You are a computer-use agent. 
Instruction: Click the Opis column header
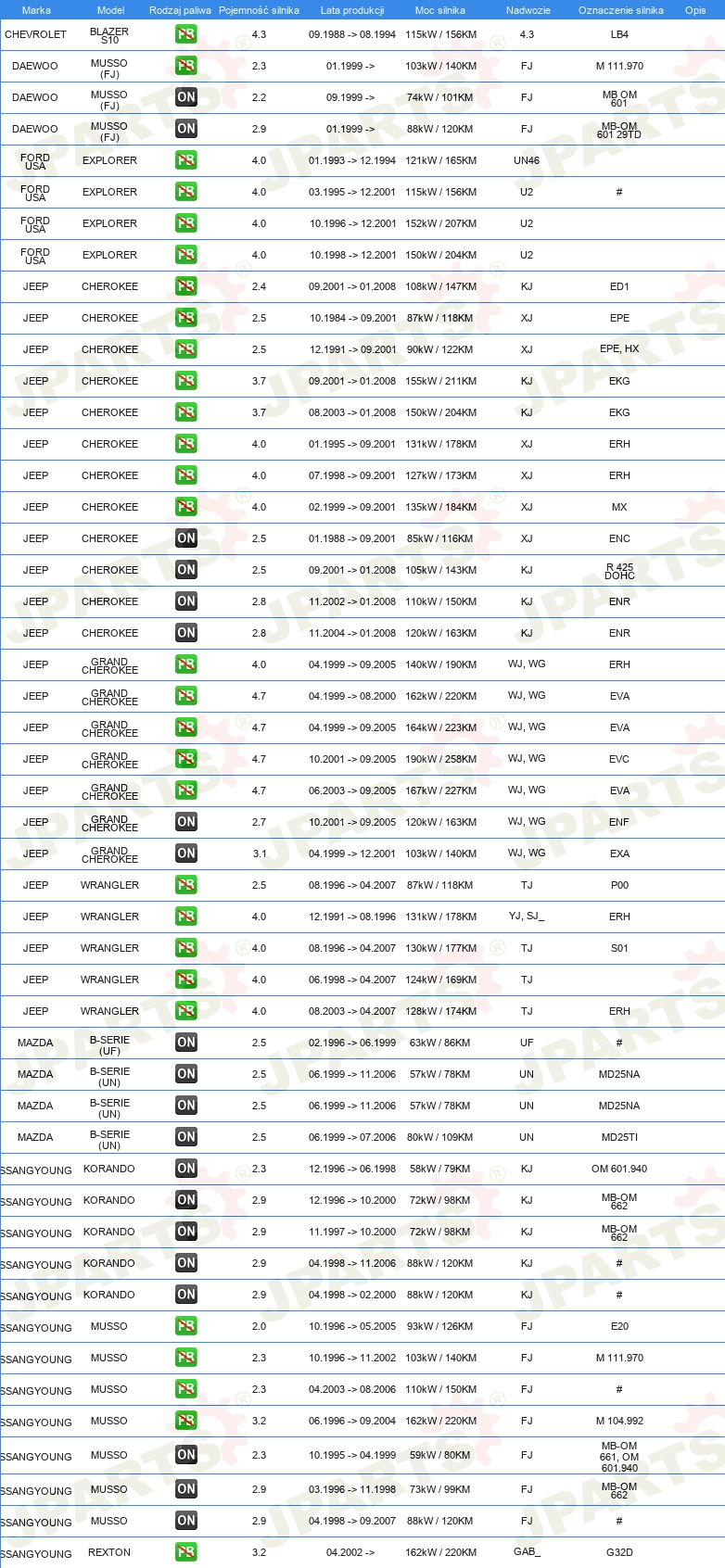pyautogui.click(x=695, y=10)
